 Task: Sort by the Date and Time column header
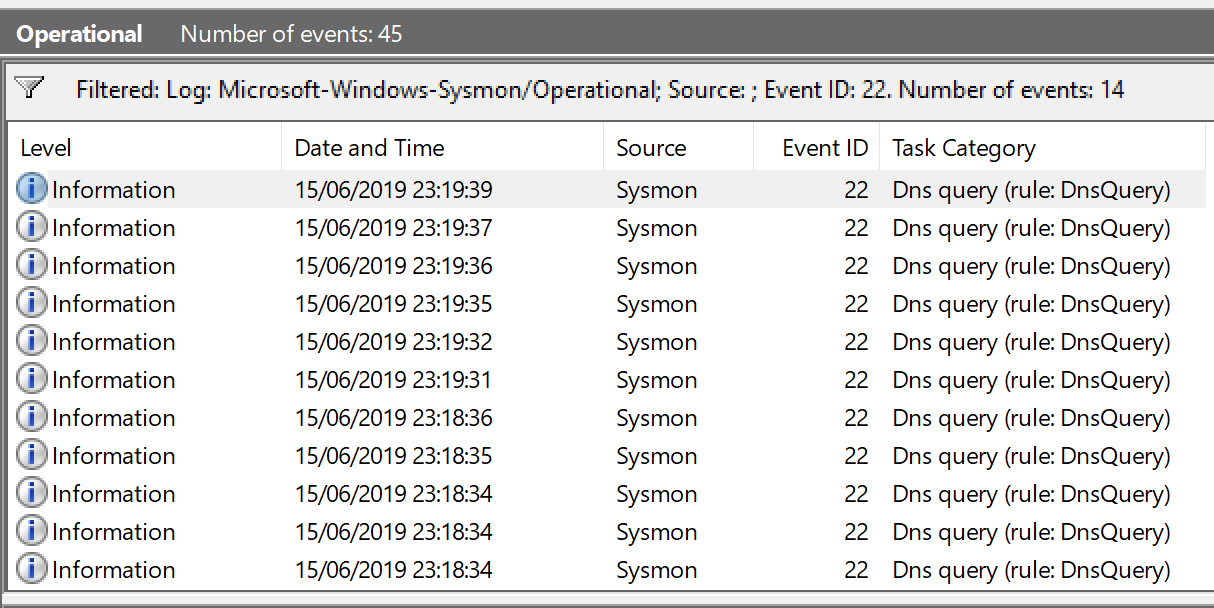pos(442,148)
